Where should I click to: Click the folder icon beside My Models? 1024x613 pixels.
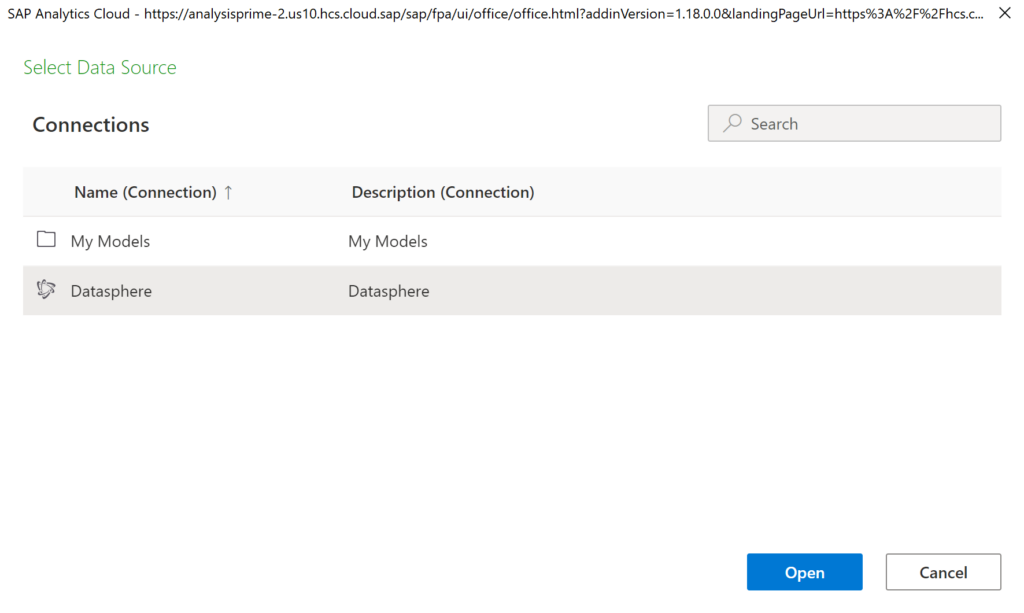point(46,240)
